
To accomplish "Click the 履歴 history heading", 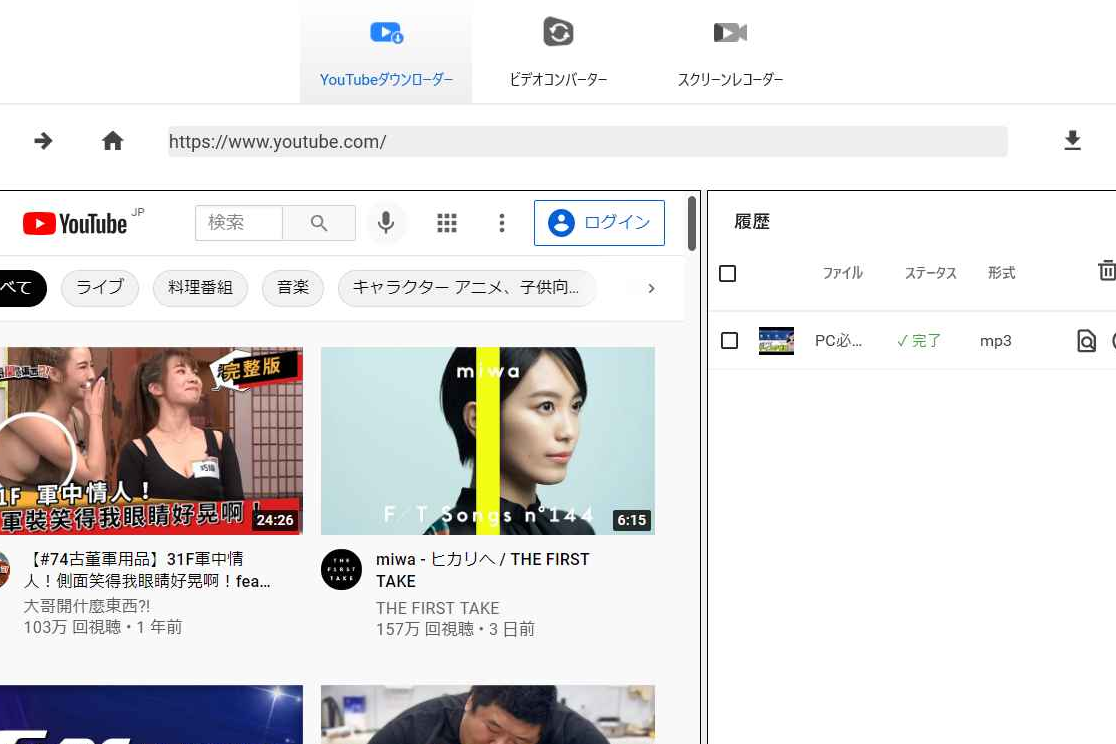I will point(752,221).
